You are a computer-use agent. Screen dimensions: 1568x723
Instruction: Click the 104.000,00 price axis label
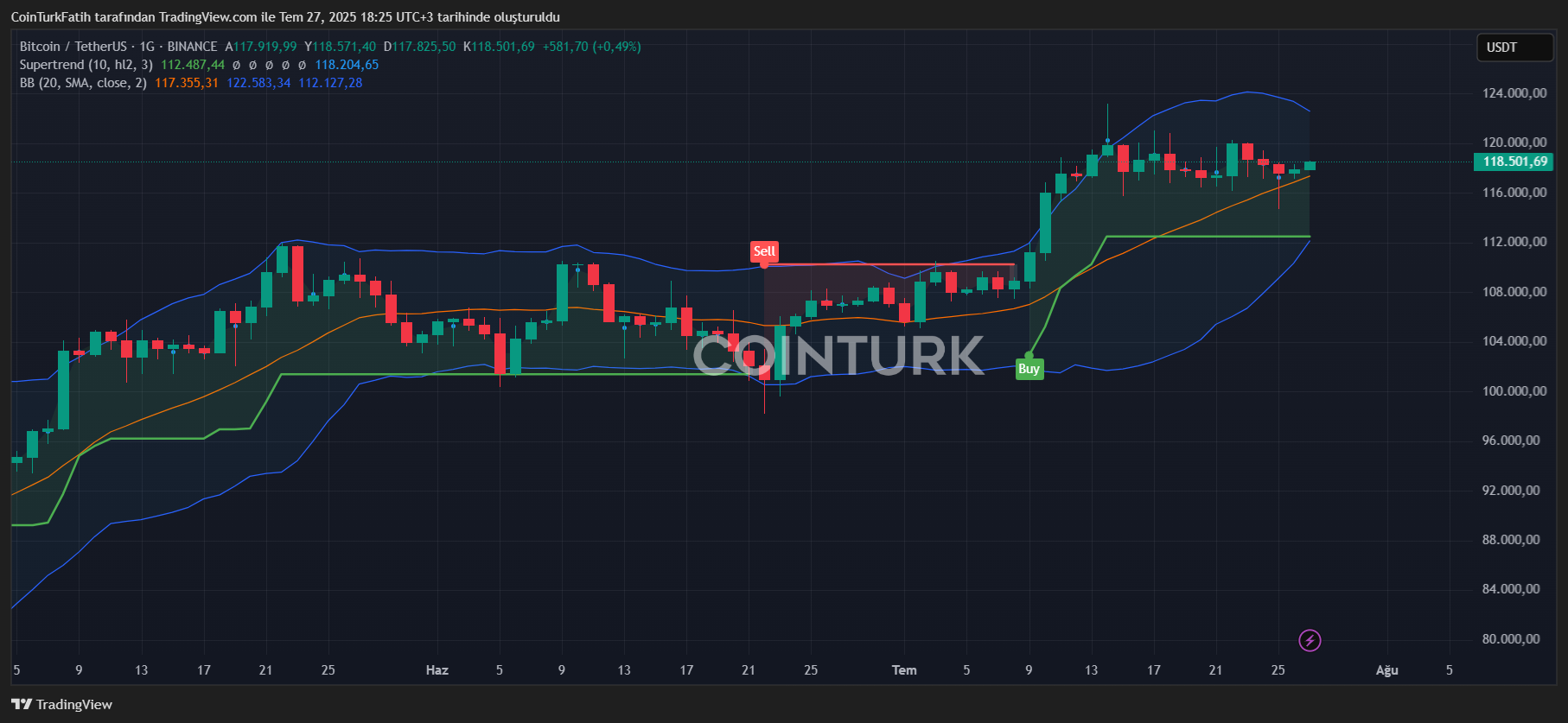(x=1514, y=341)
